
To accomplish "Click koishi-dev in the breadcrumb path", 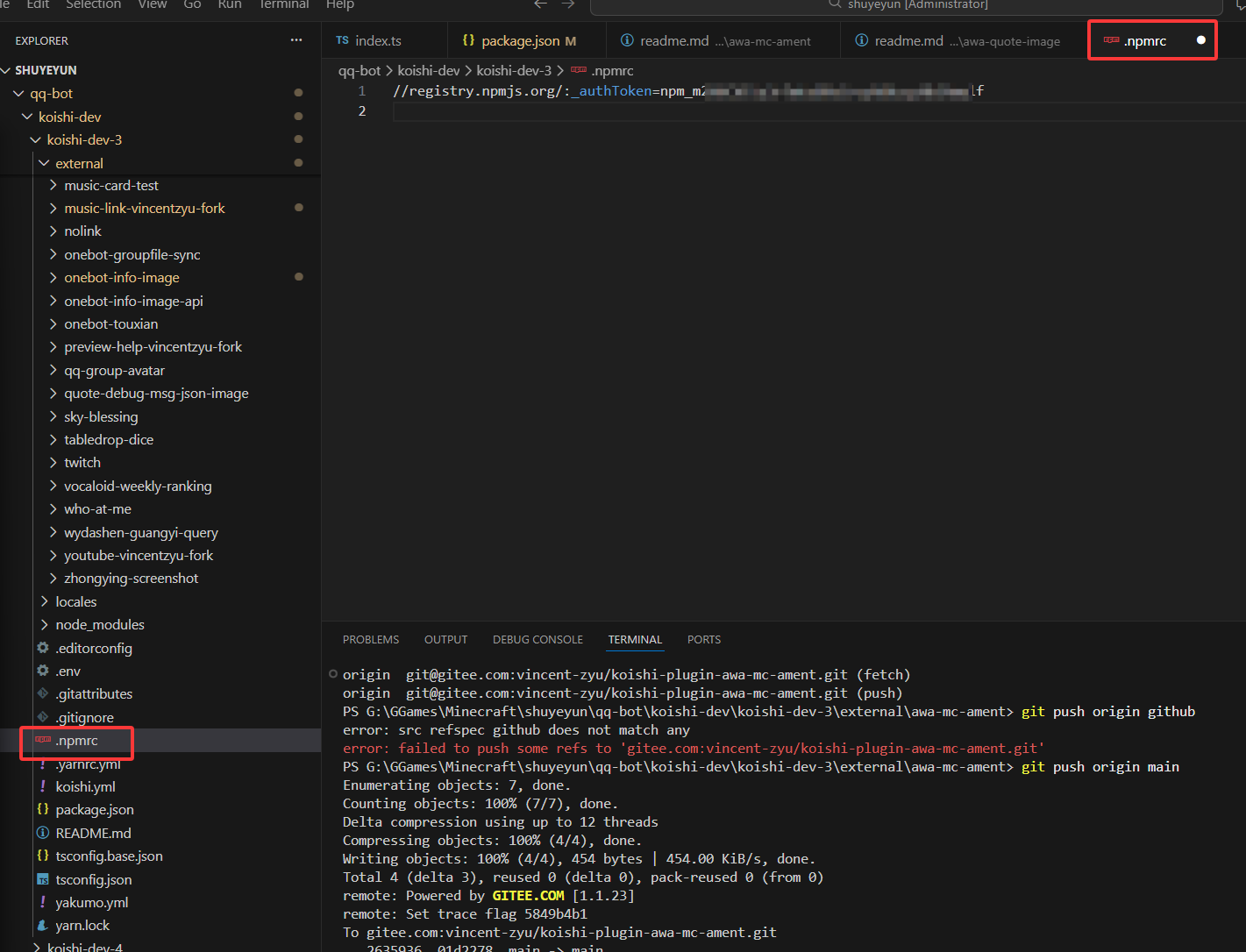I will pyautogui.click(x=428, y=71).
